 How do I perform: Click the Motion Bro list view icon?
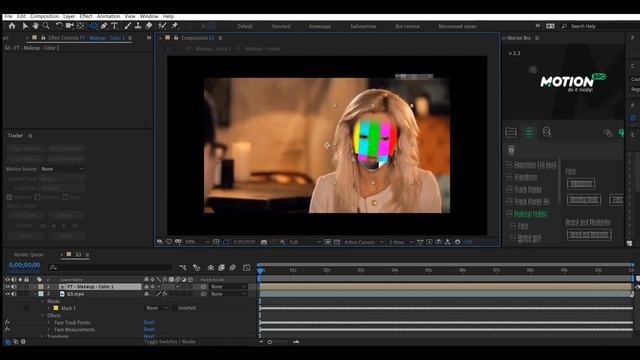coord(529,132)
